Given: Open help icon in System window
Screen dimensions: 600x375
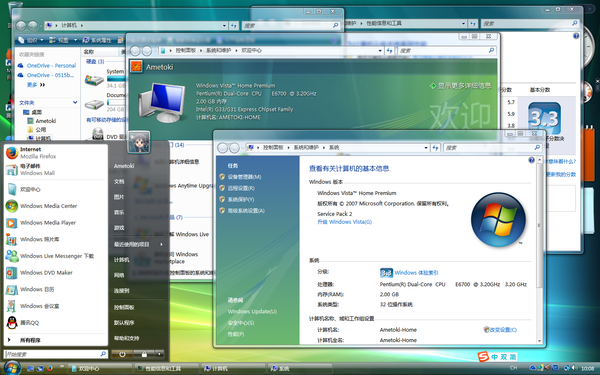Looking at the screenshot, I should point(531,160).
